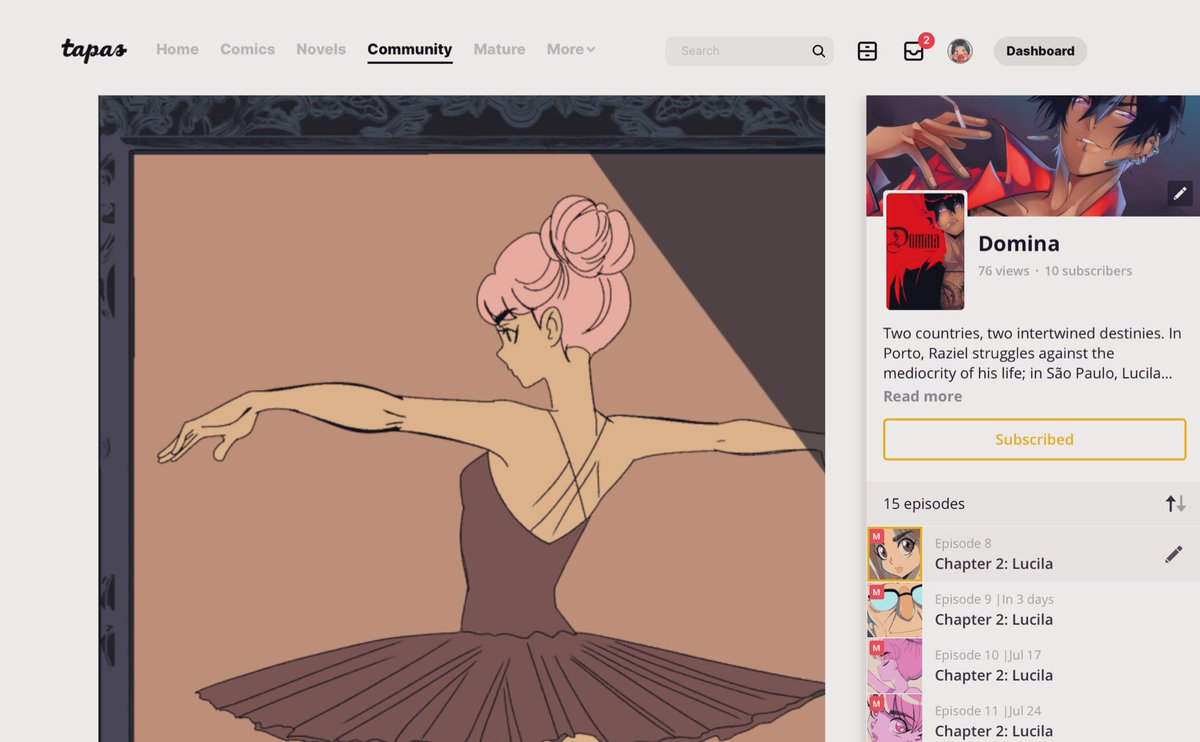
Task: Expand the More navigation dropdown
Action: pos(570,49)
